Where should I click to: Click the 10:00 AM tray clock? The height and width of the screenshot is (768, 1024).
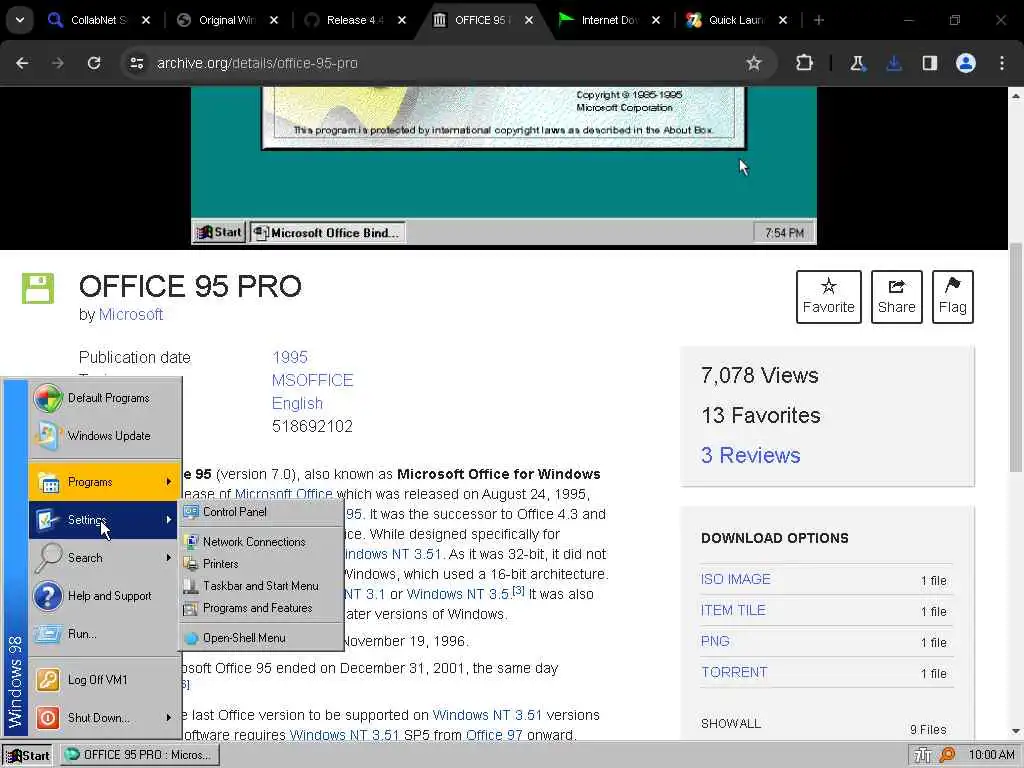click(x=991, y=755)
